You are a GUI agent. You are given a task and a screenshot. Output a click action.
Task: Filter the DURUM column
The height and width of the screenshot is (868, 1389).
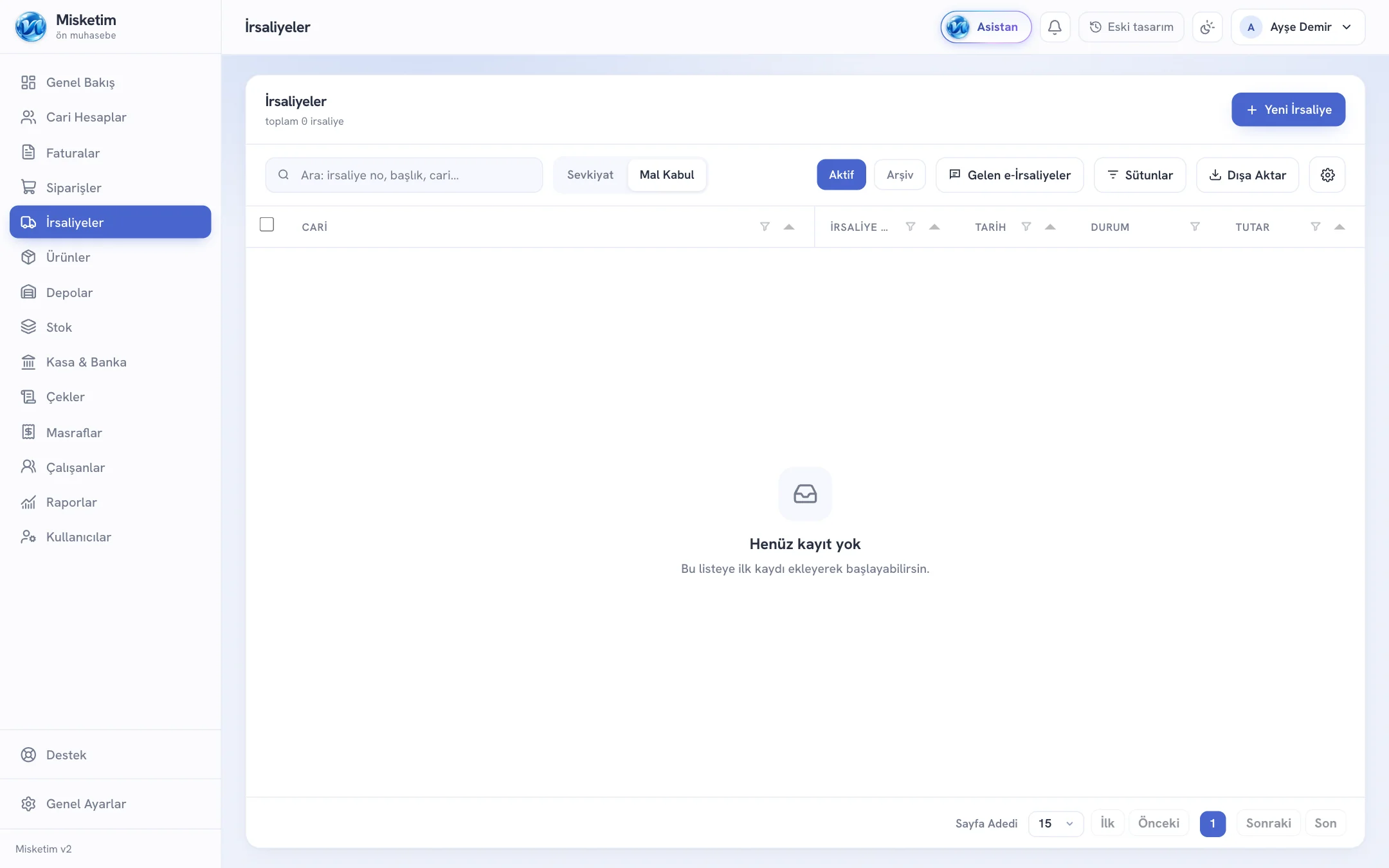(x=1195, y=226)
